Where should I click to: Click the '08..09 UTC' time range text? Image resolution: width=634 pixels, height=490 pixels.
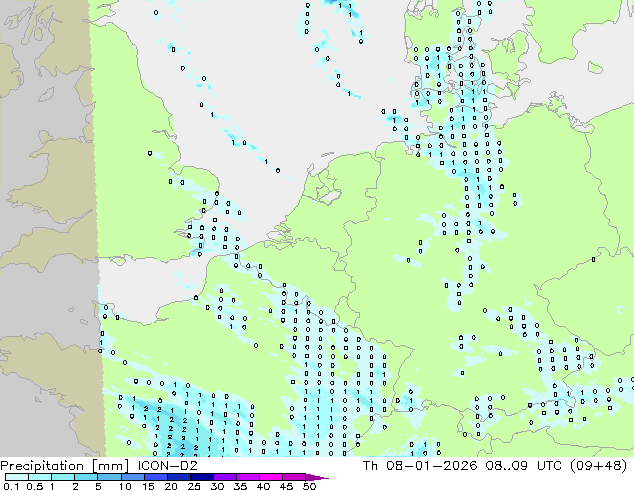coord(524,466)
